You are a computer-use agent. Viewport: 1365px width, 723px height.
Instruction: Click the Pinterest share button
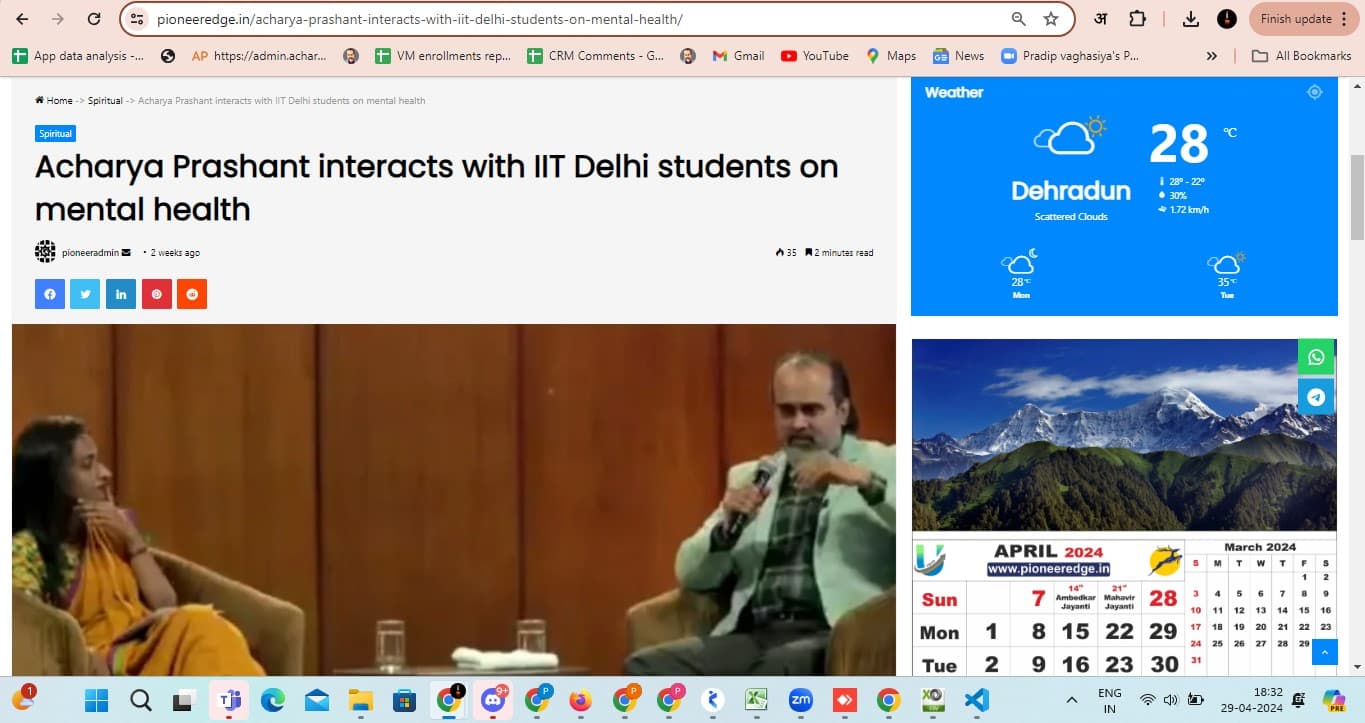[156, 294]
